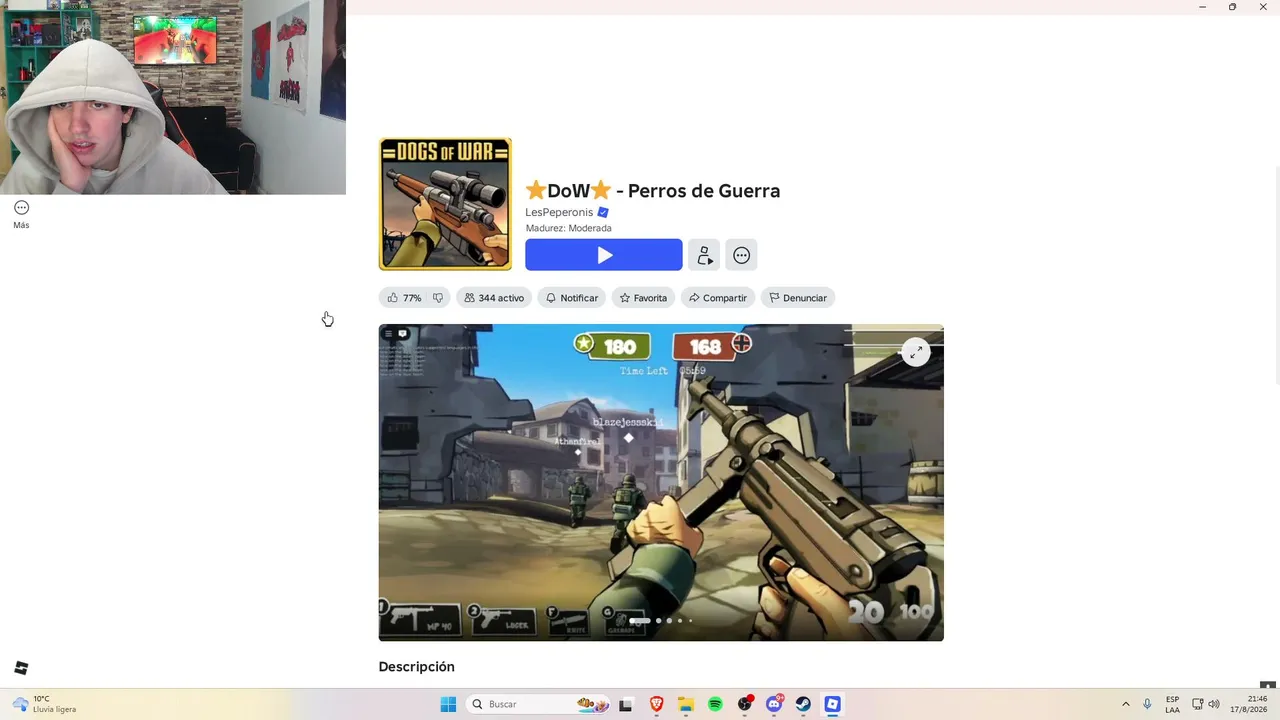The height and width of the screenshot is (720, 1280).
Task: Click the volume speaker icon in the tray
Action: tap(1214, 704)
